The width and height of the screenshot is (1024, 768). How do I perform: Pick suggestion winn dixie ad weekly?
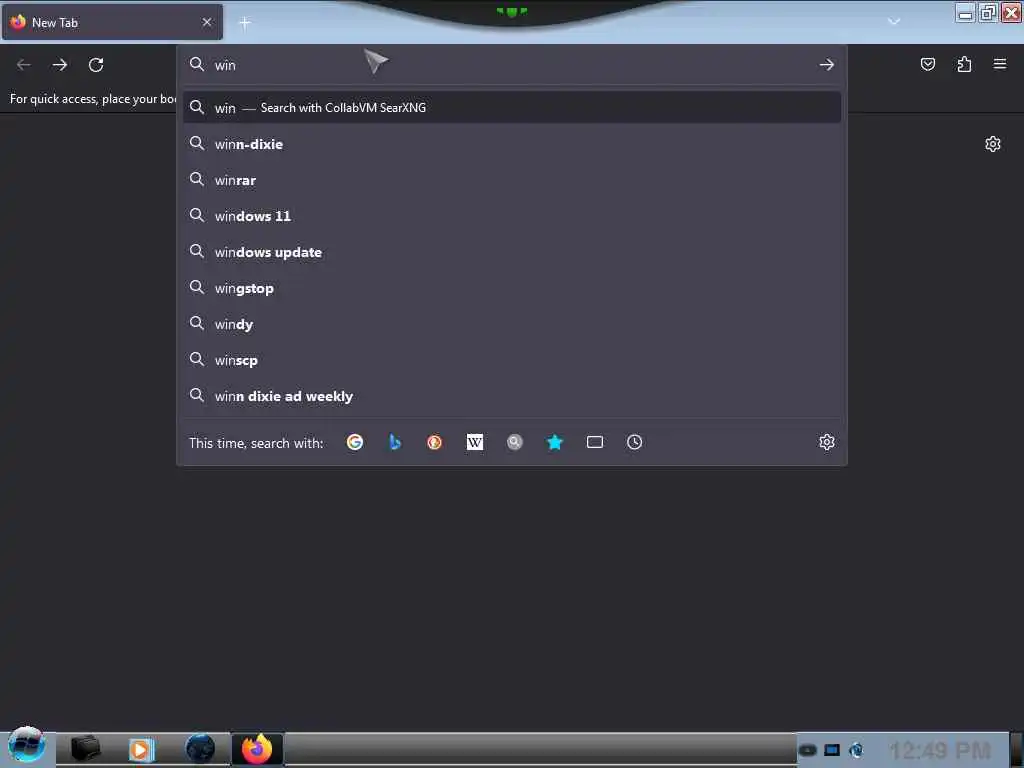[512, 396]
